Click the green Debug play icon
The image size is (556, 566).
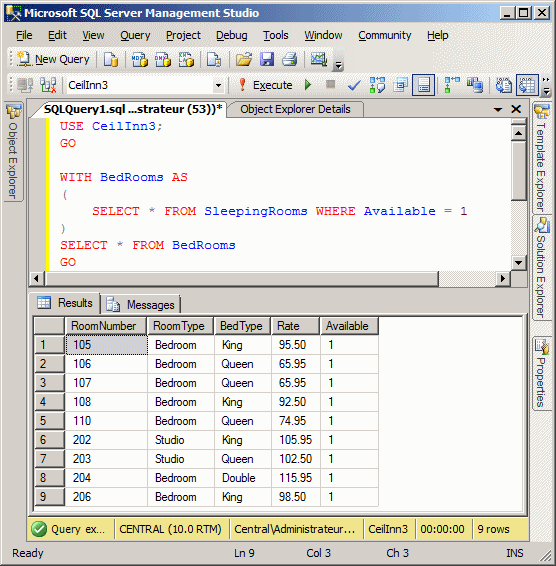tap(308, 85)
